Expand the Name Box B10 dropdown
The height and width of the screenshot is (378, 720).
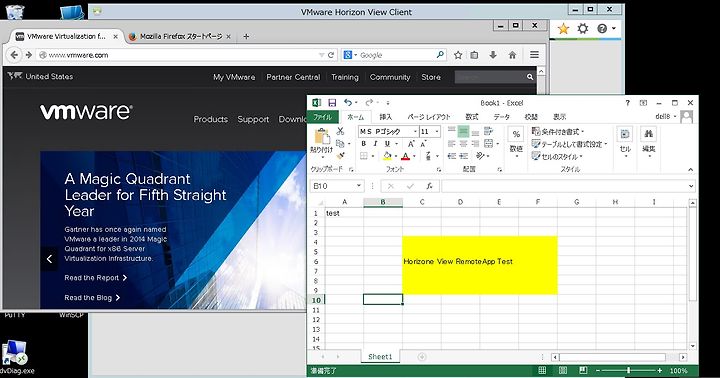[x=359, y=186]
